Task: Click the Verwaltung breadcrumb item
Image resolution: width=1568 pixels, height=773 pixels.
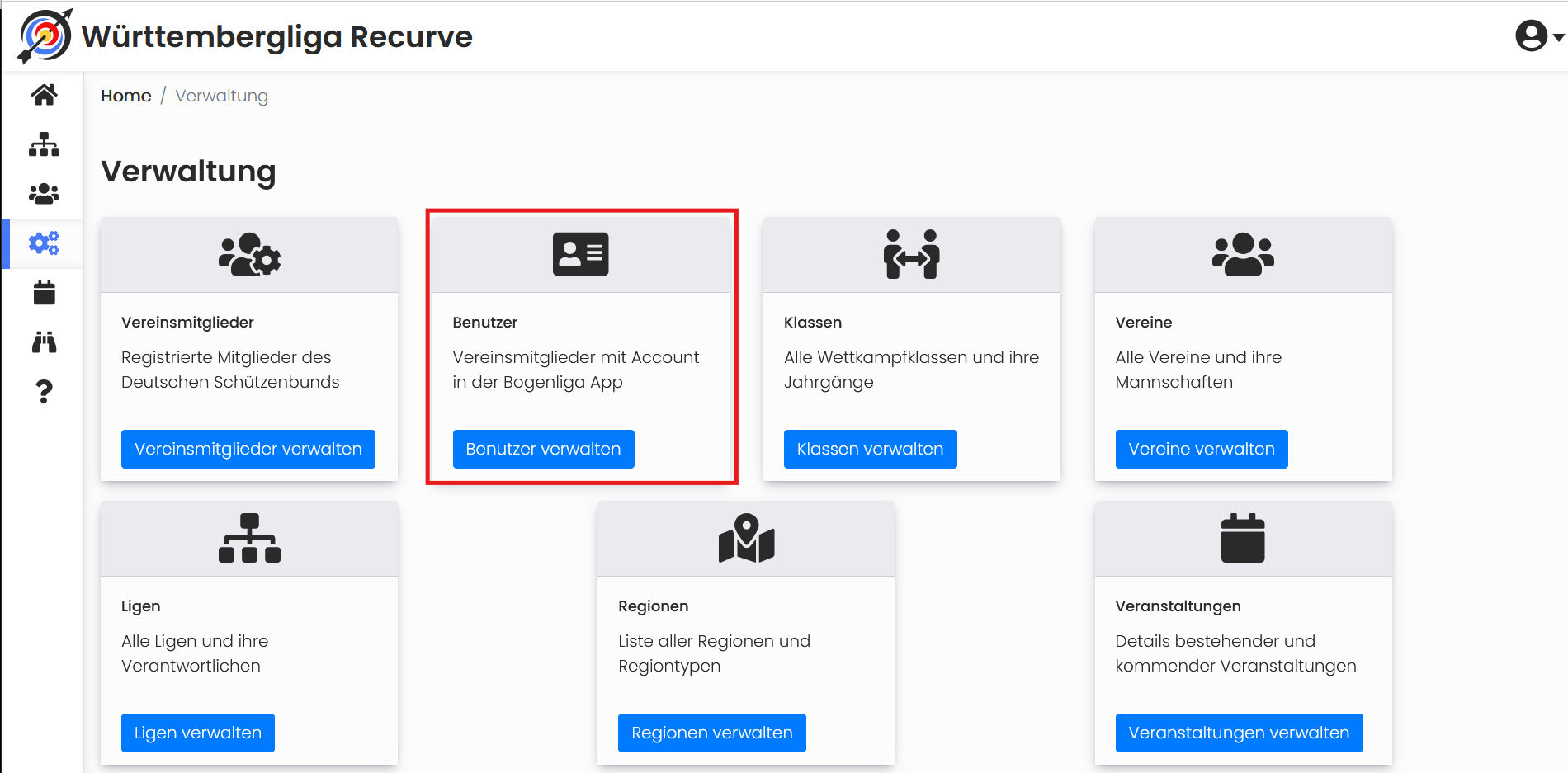Action: pyautogui.click(x=222, y=96)
